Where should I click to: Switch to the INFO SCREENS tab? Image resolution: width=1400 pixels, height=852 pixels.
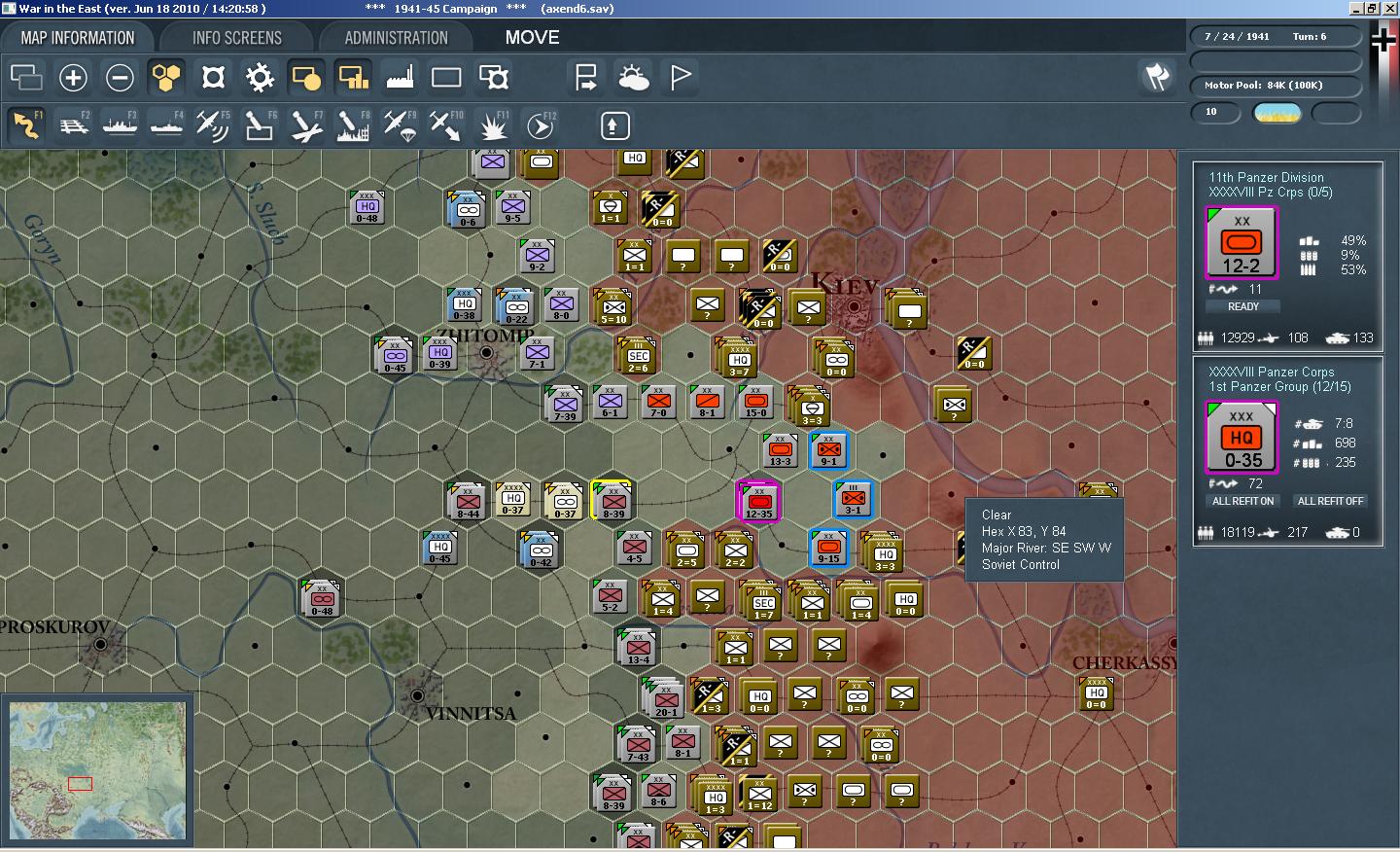(237, 38)
